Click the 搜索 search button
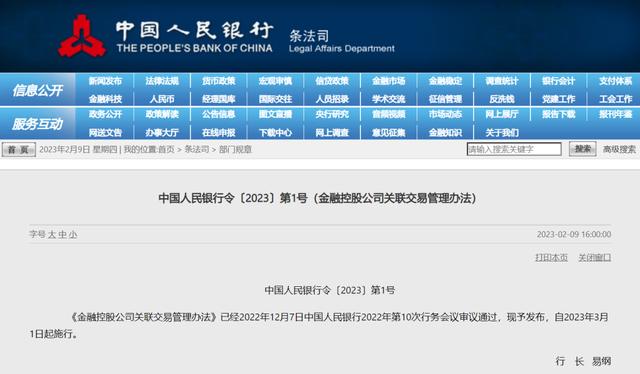The height and width of the screenshot is (374, 640). click(582, 149)
